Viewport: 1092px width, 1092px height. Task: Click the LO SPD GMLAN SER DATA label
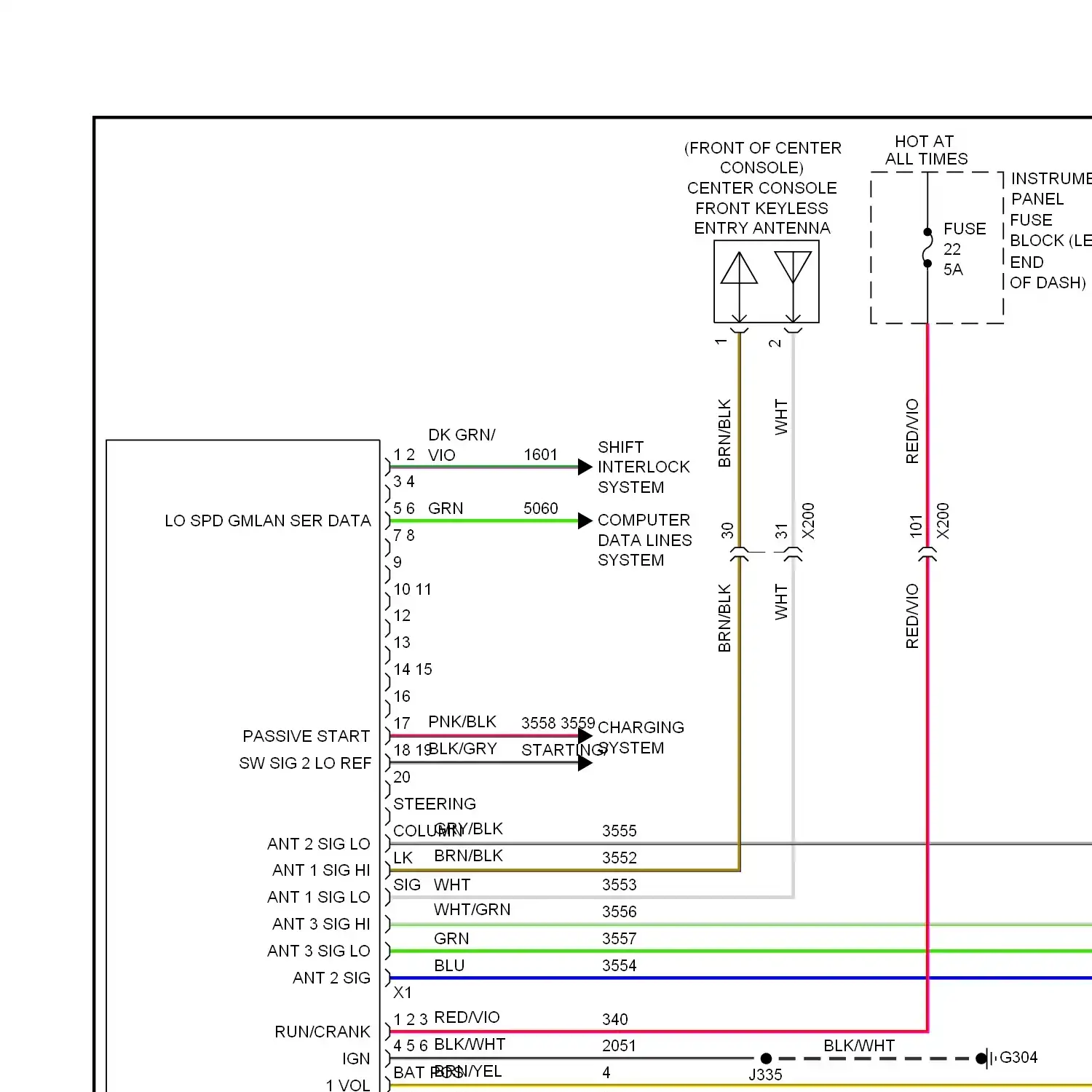tap(267, 521)
